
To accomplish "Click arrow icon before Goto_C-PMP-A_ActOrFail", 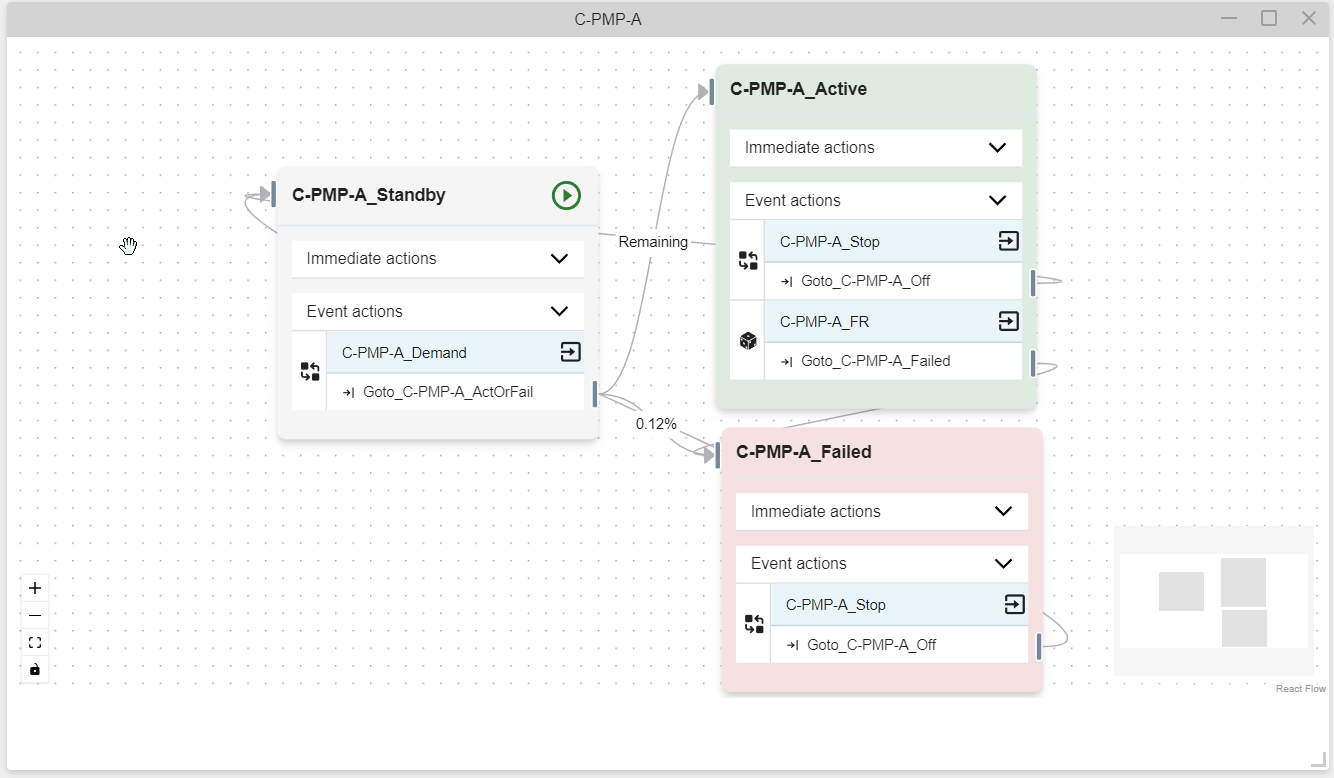I will pyautogui.click(x=348, y=392).
